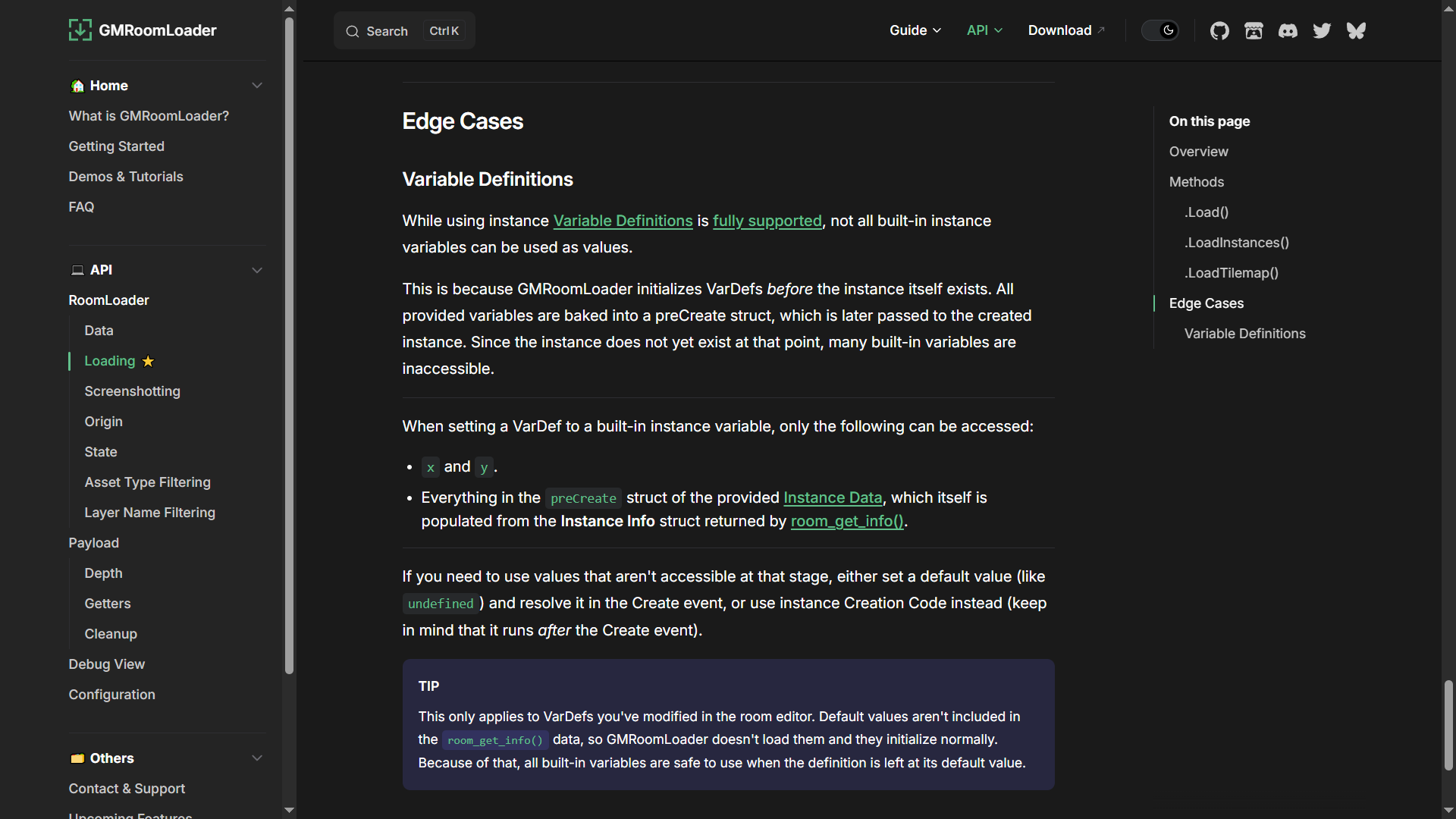Screen dimensions: 1456x819
Task: Select Screenshotting in the sidebar
Action: (132, 391)
